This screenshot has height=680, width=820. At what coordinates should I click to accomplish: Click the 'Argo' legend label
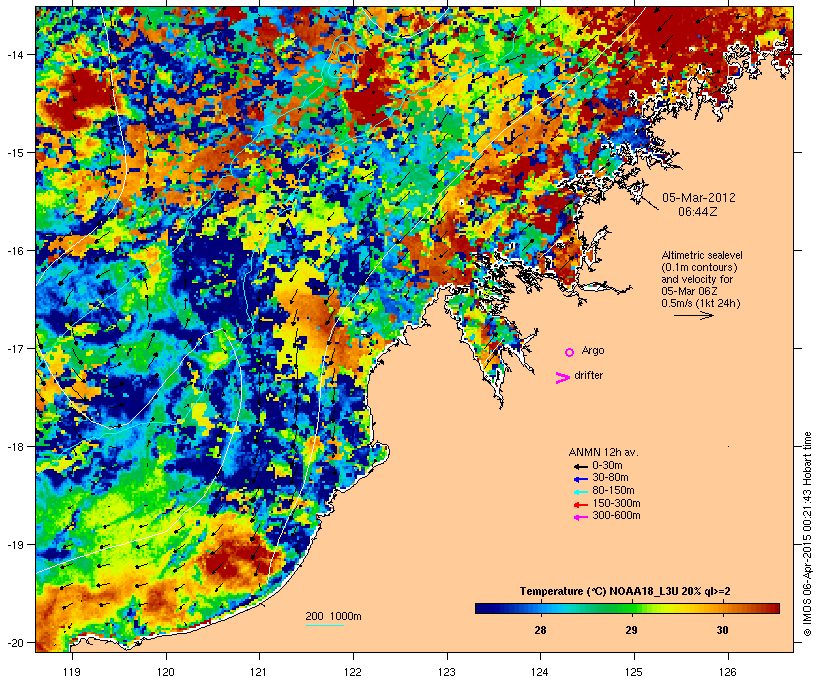(593, 351)
